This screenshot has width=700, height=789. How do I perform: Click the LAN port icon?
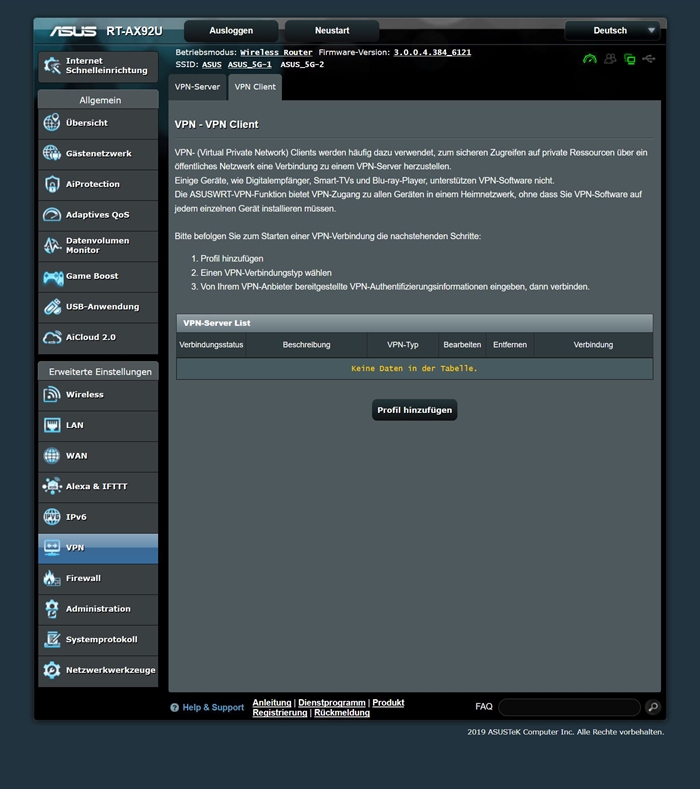tap(52, 425)
